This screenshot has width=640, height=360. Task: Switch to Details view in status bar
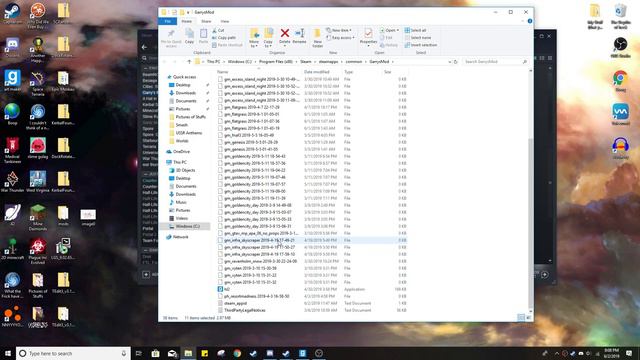coord(521,318)
